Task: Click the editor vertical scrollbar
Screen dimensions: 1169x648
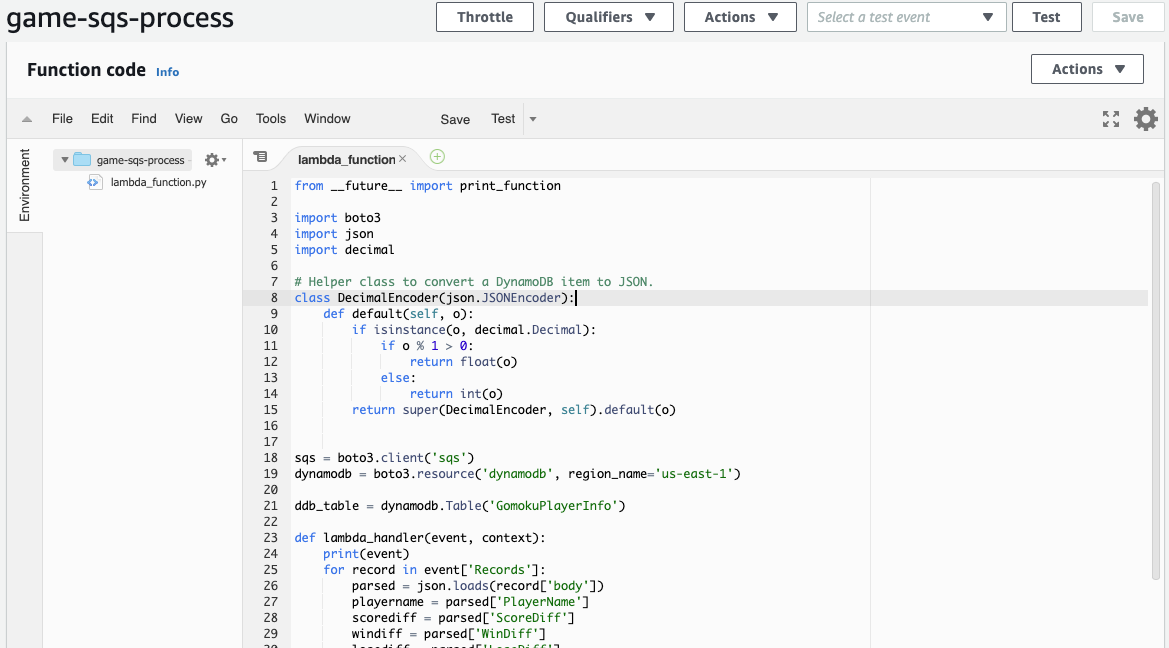Action: pos(1156,380)
